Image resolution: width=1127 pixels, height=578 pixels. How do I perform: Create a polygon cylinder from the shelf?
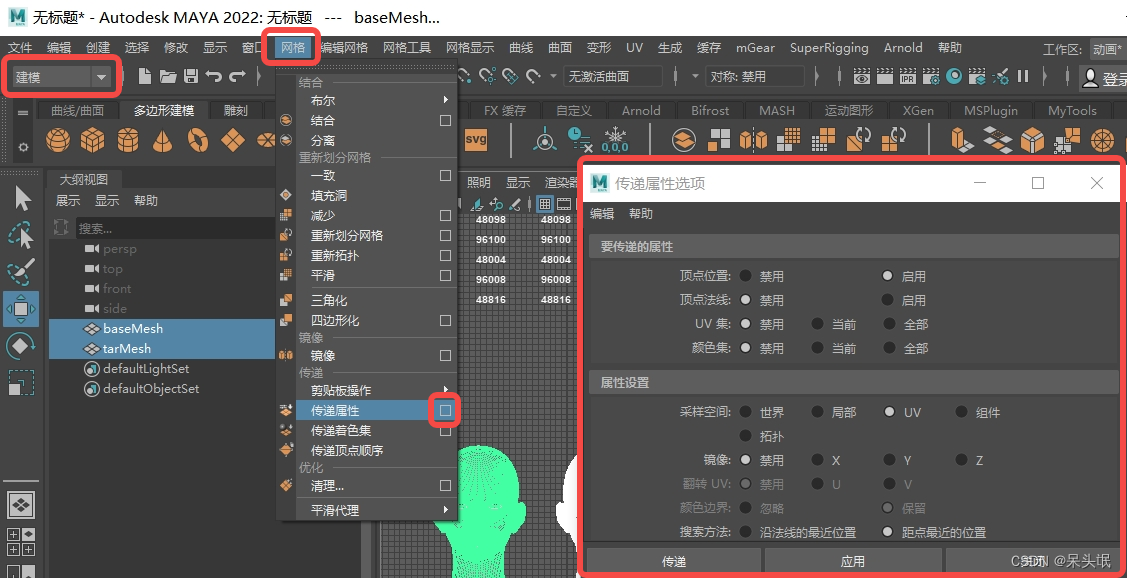click(128, 139)
